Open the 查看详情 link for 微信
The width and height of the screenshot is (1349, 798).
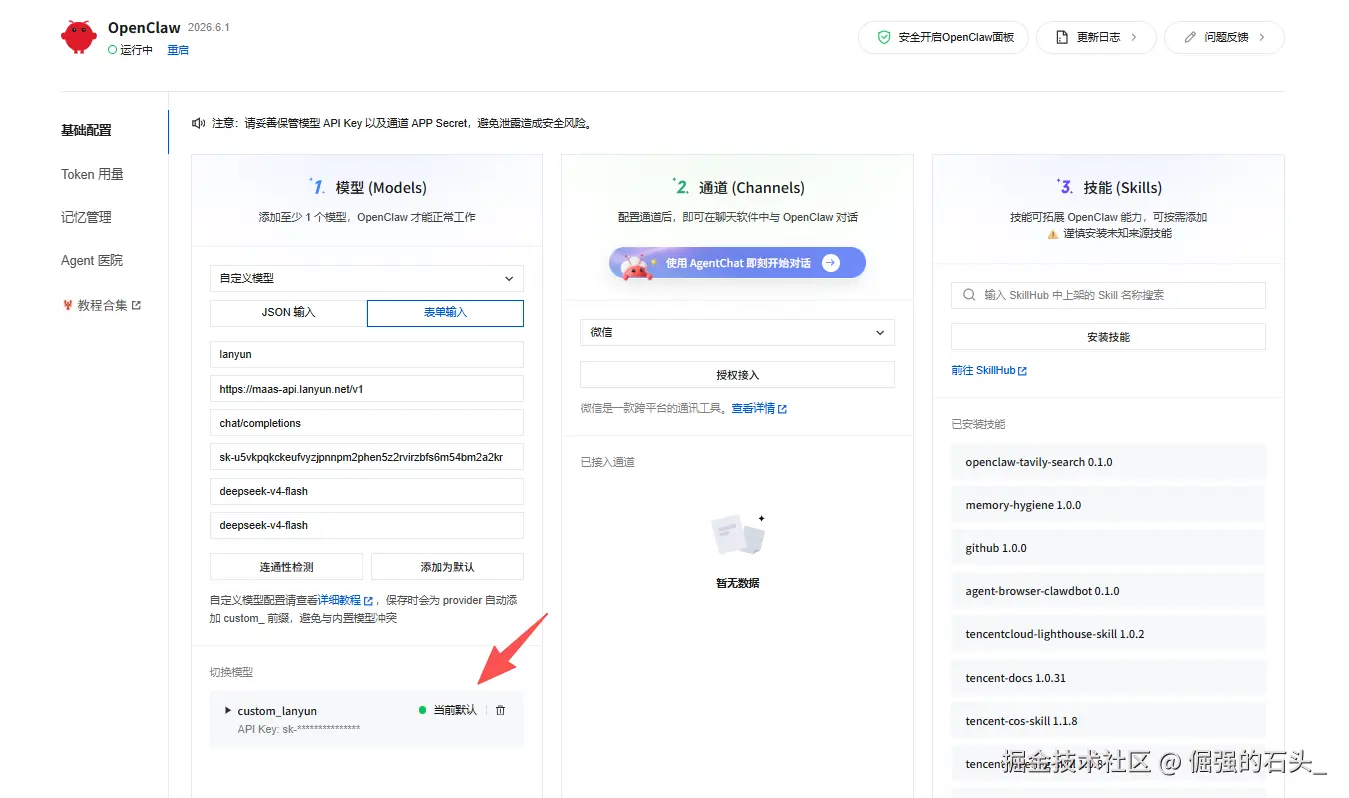[x=753, y=409]
